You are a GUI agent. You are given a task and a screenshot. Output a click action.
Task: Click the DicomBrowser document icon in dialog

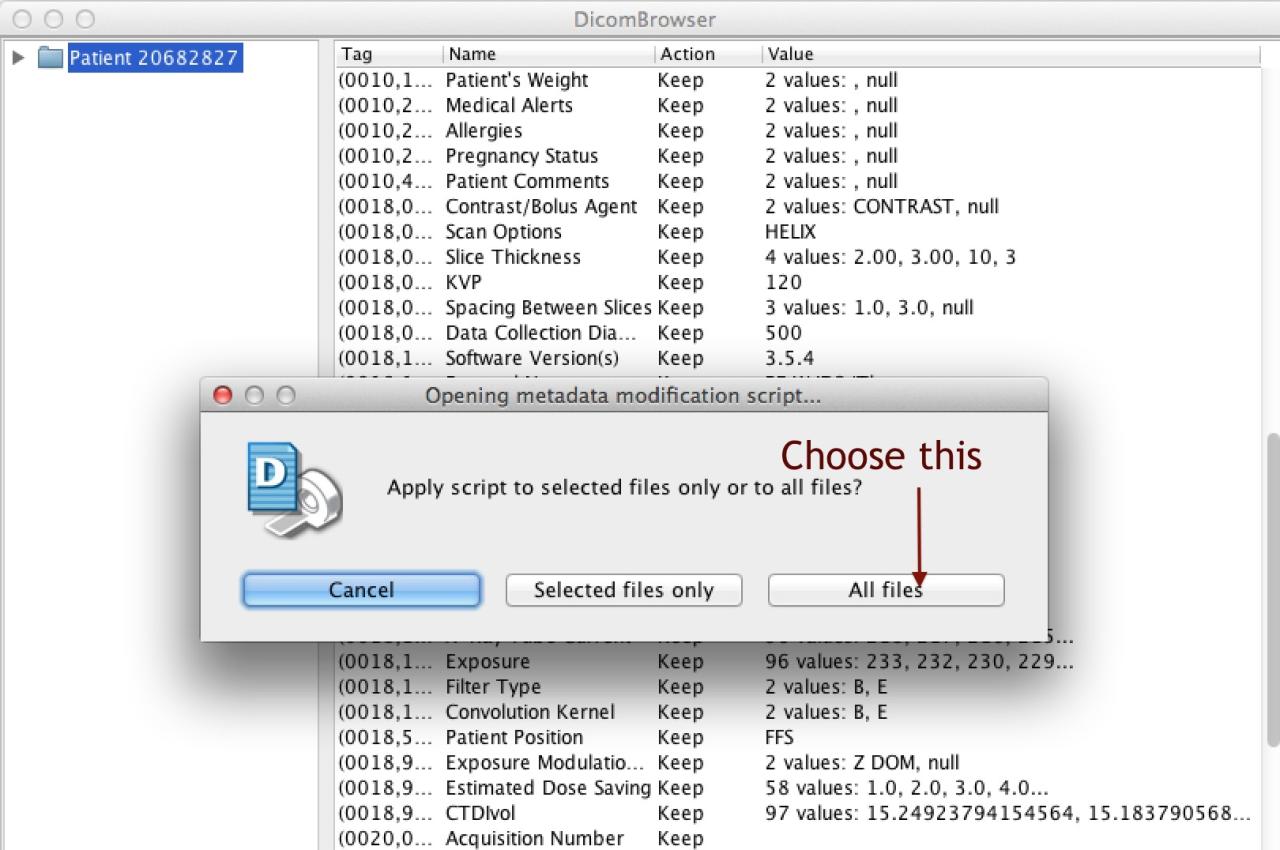[x=294, y=490]
